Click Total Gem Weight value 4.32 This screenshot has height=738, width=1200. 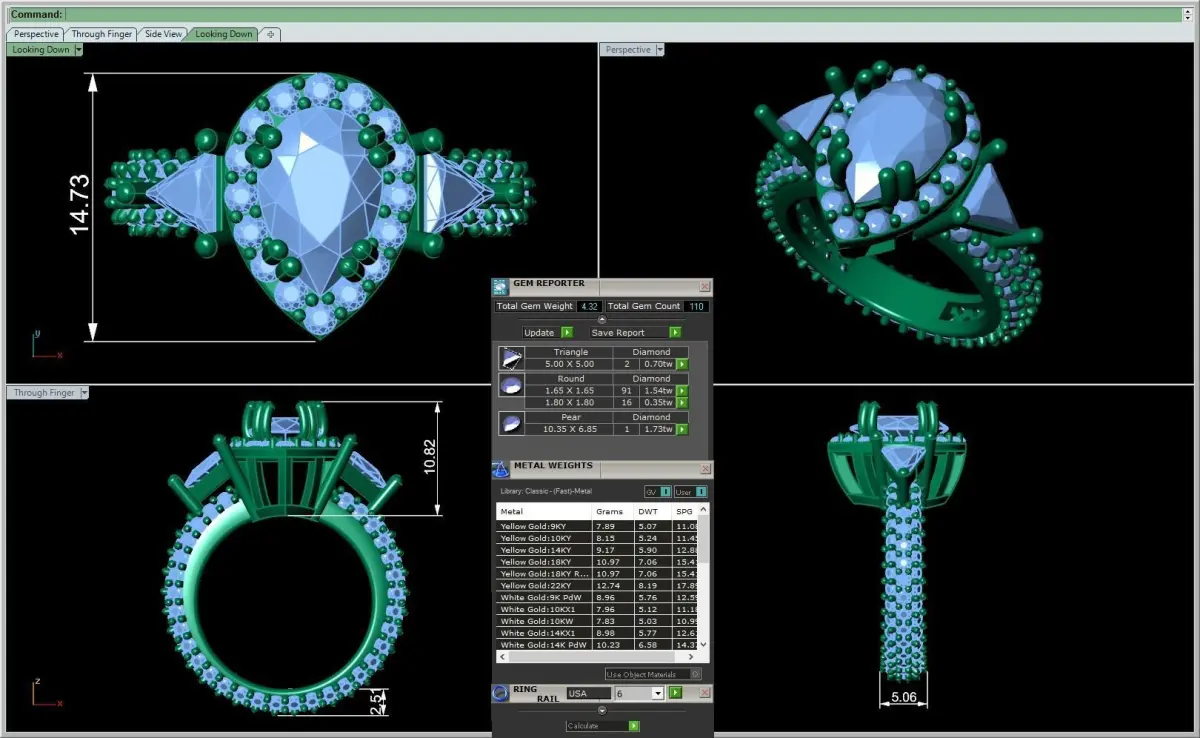pyautogui.click(x=589, y=306)
